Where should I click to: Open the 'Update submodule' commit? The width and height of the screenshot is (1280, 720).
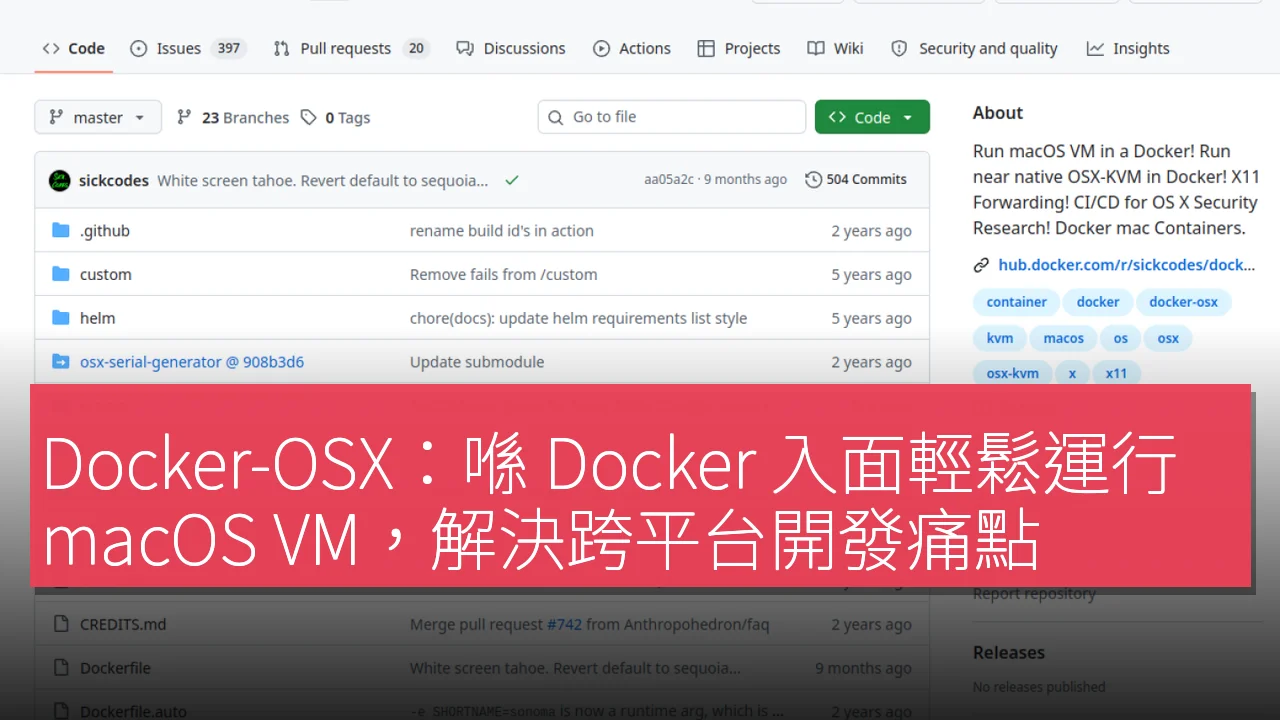(477, 362)
